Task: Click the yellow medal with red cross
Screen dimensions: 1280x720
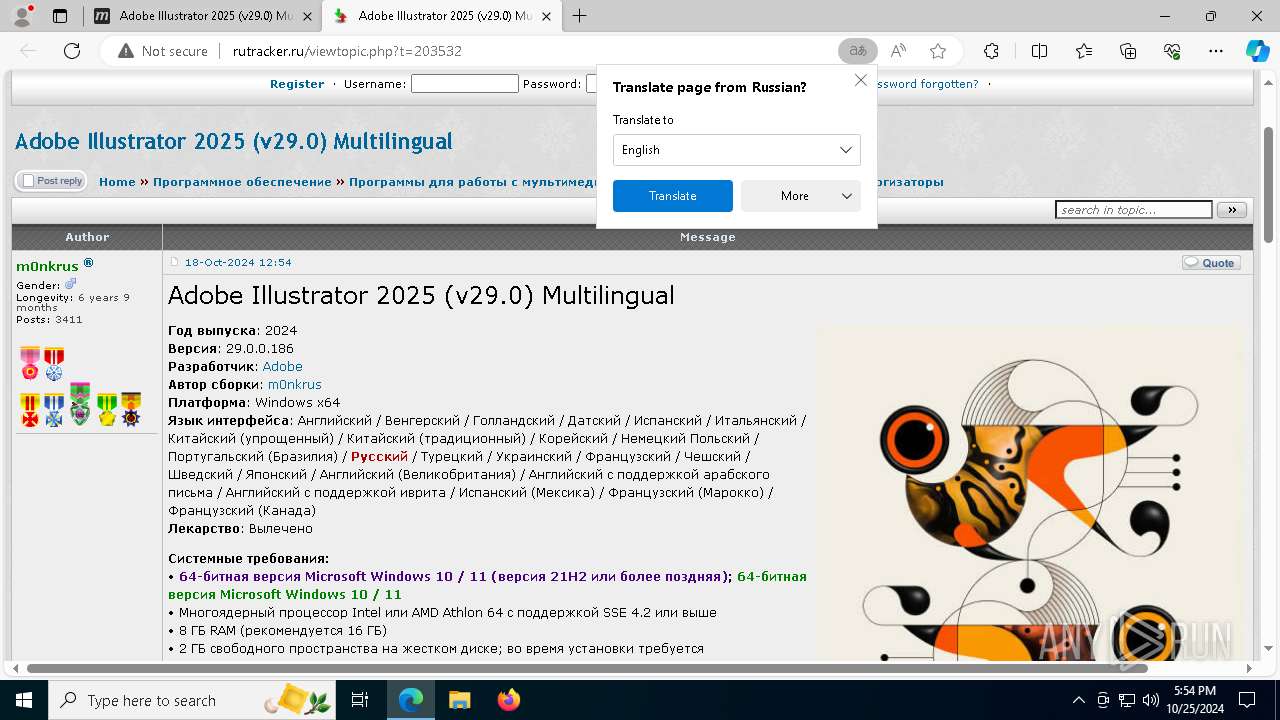Action: tap(30, 410)
